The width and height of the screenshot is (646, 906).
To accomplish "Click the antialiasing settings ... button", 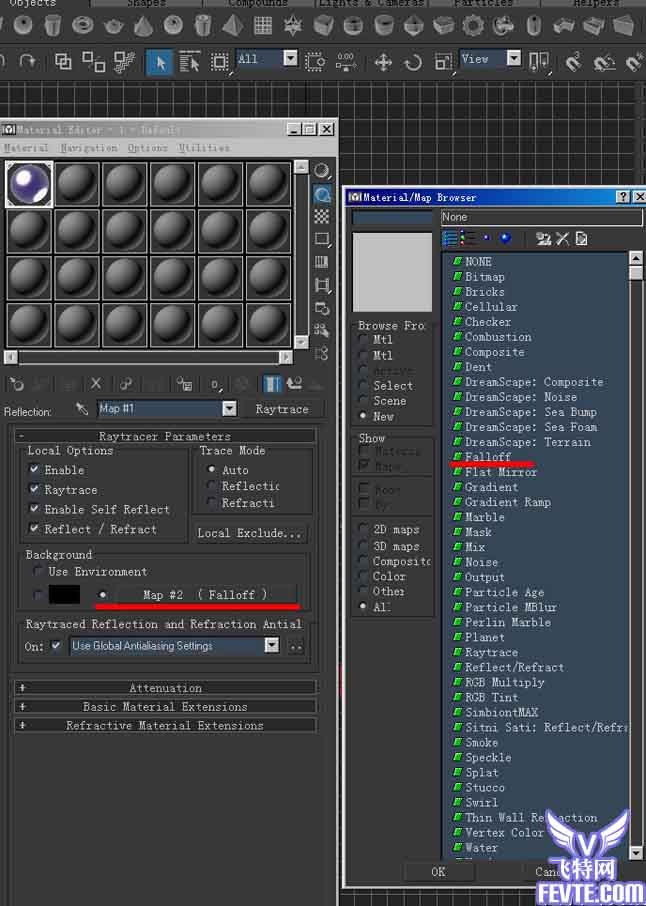I will click(296, 647).
